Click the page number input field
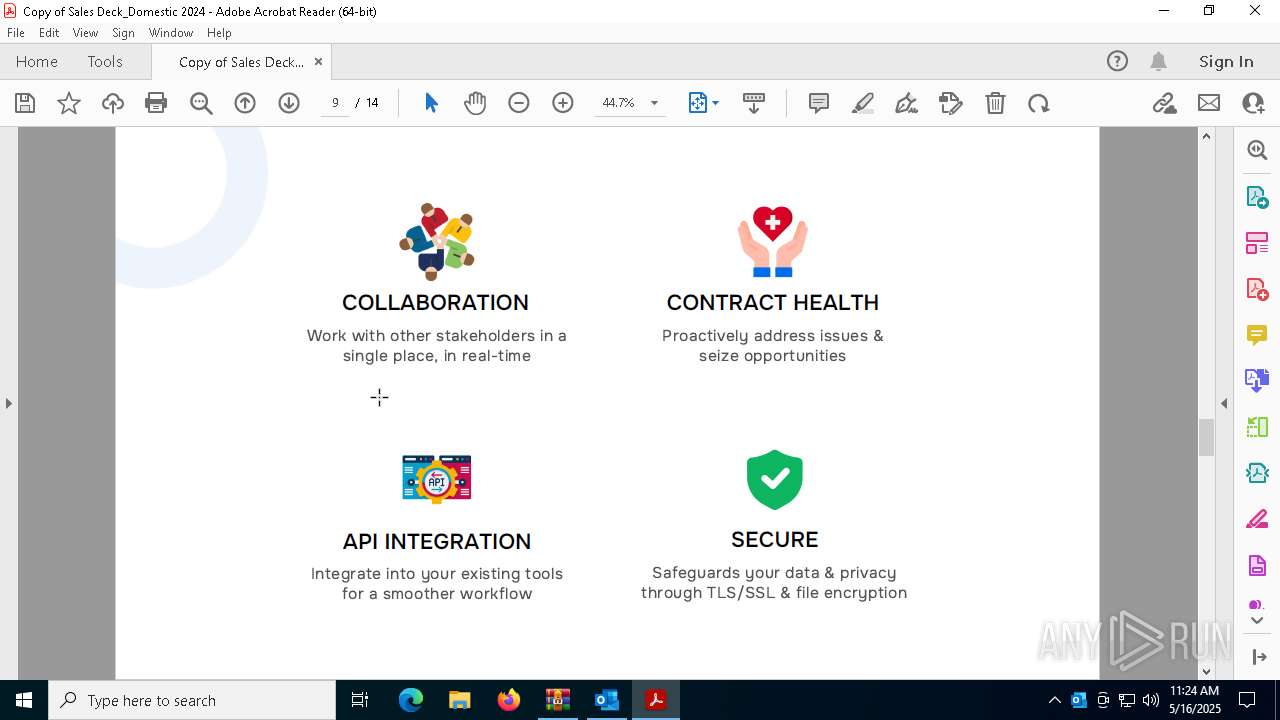 335,103
